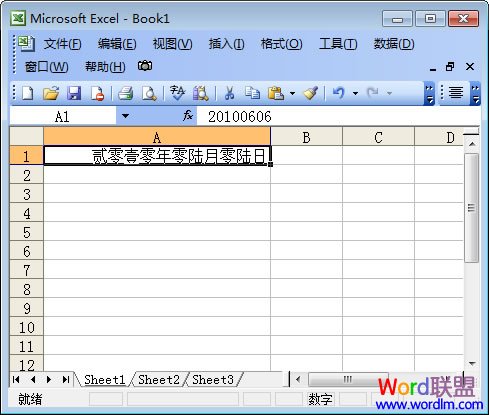
Task: Open the Paste options dropdown arrow
Action: pos(292,93)
